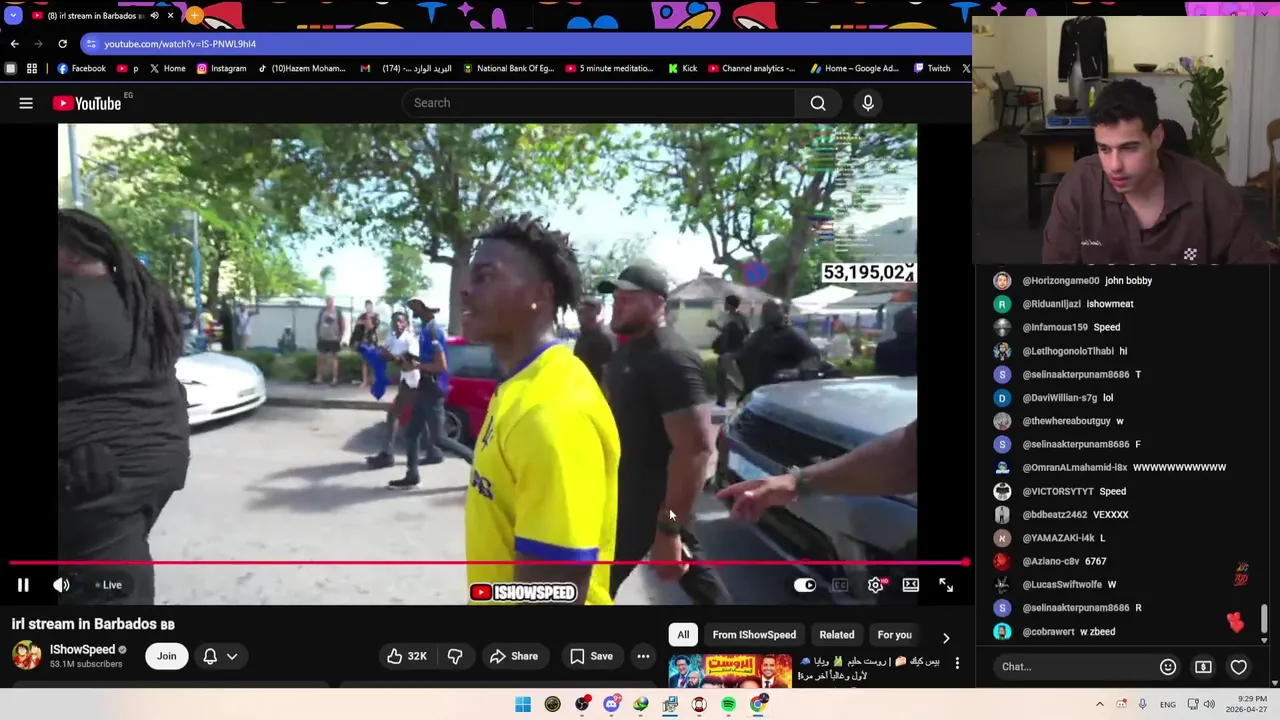Screen dimensions: 1280x720
Task: Open more actions ellipsis under video
Action: 643,656
